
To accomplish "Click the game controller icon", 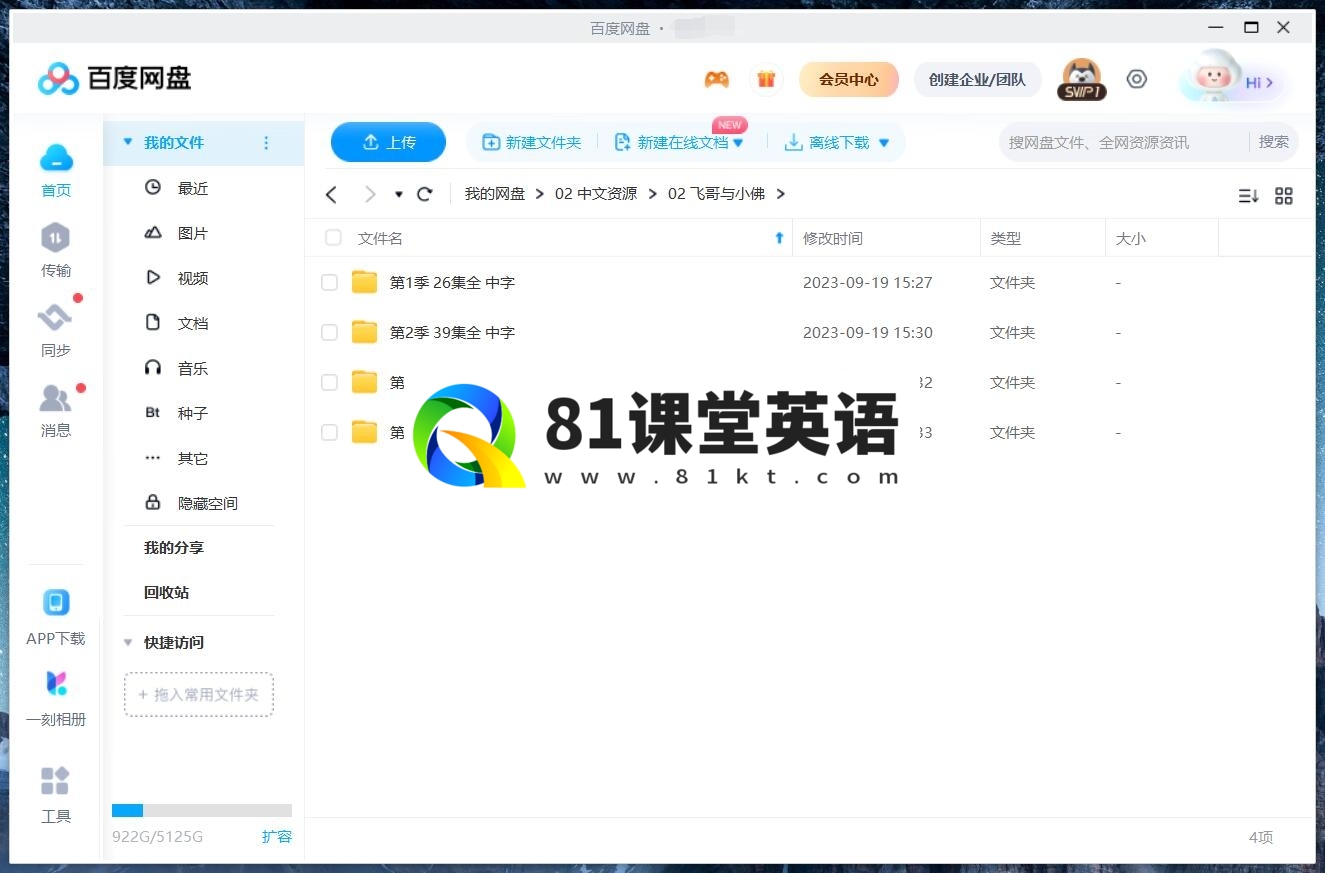I will [716, 80].
